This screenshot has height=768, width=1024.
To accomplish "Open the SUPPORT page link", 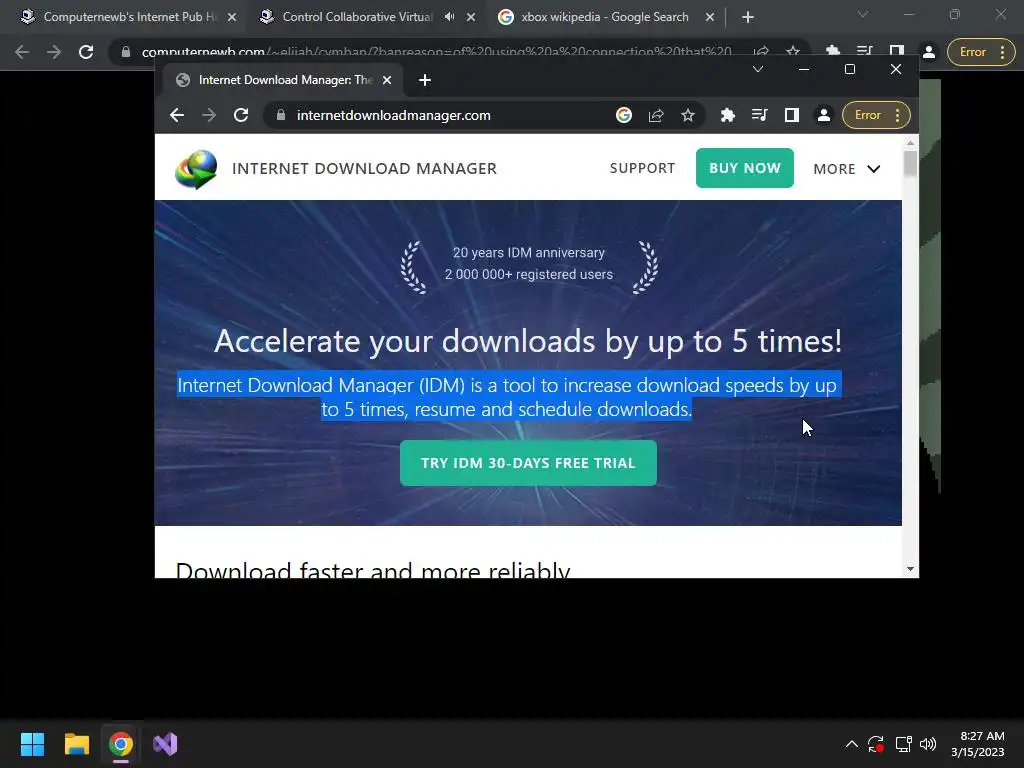I will (x=642, y=168).
